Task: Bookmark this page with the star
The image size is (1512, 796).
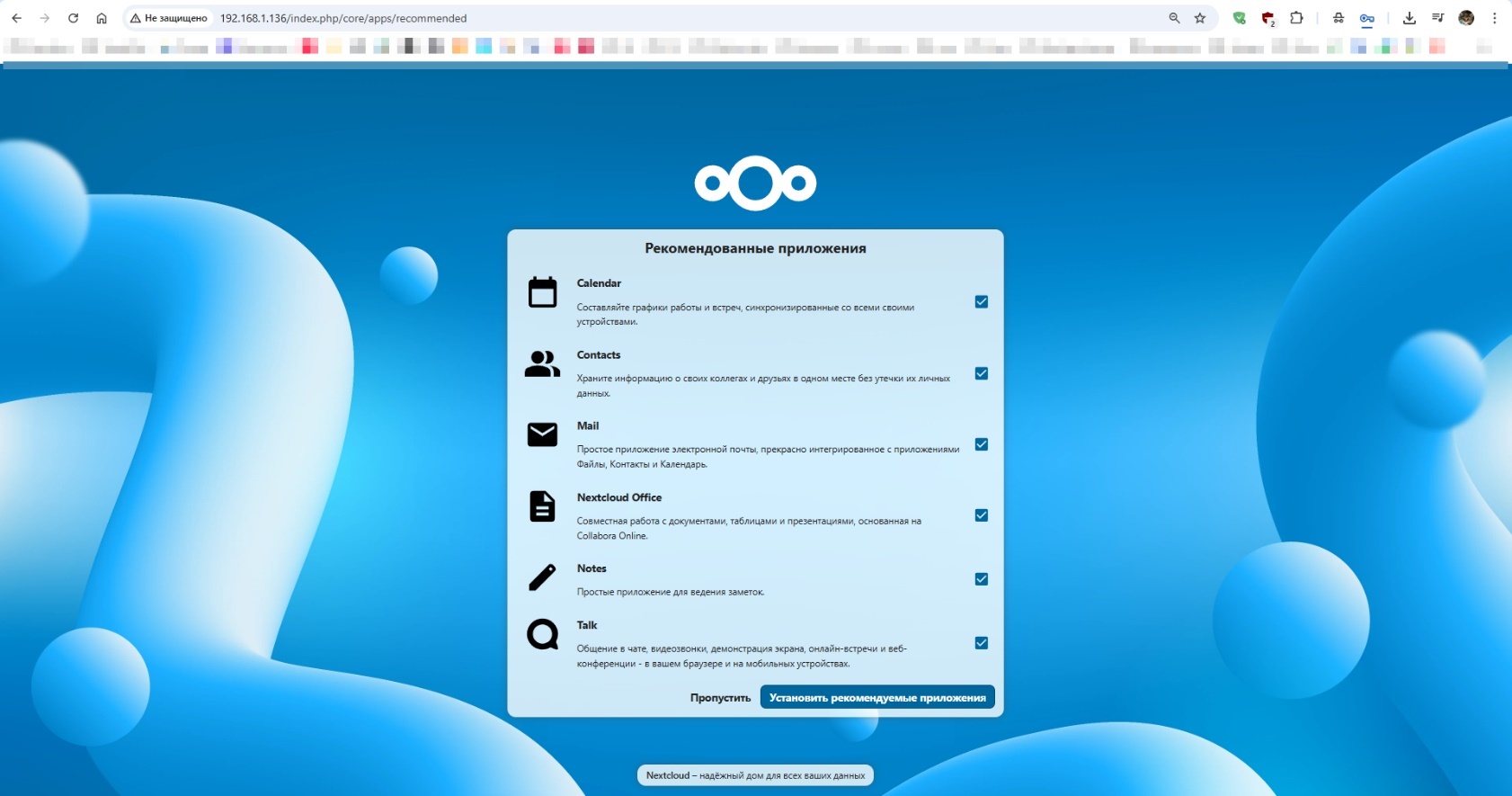Action: [x=1200, y=18]
